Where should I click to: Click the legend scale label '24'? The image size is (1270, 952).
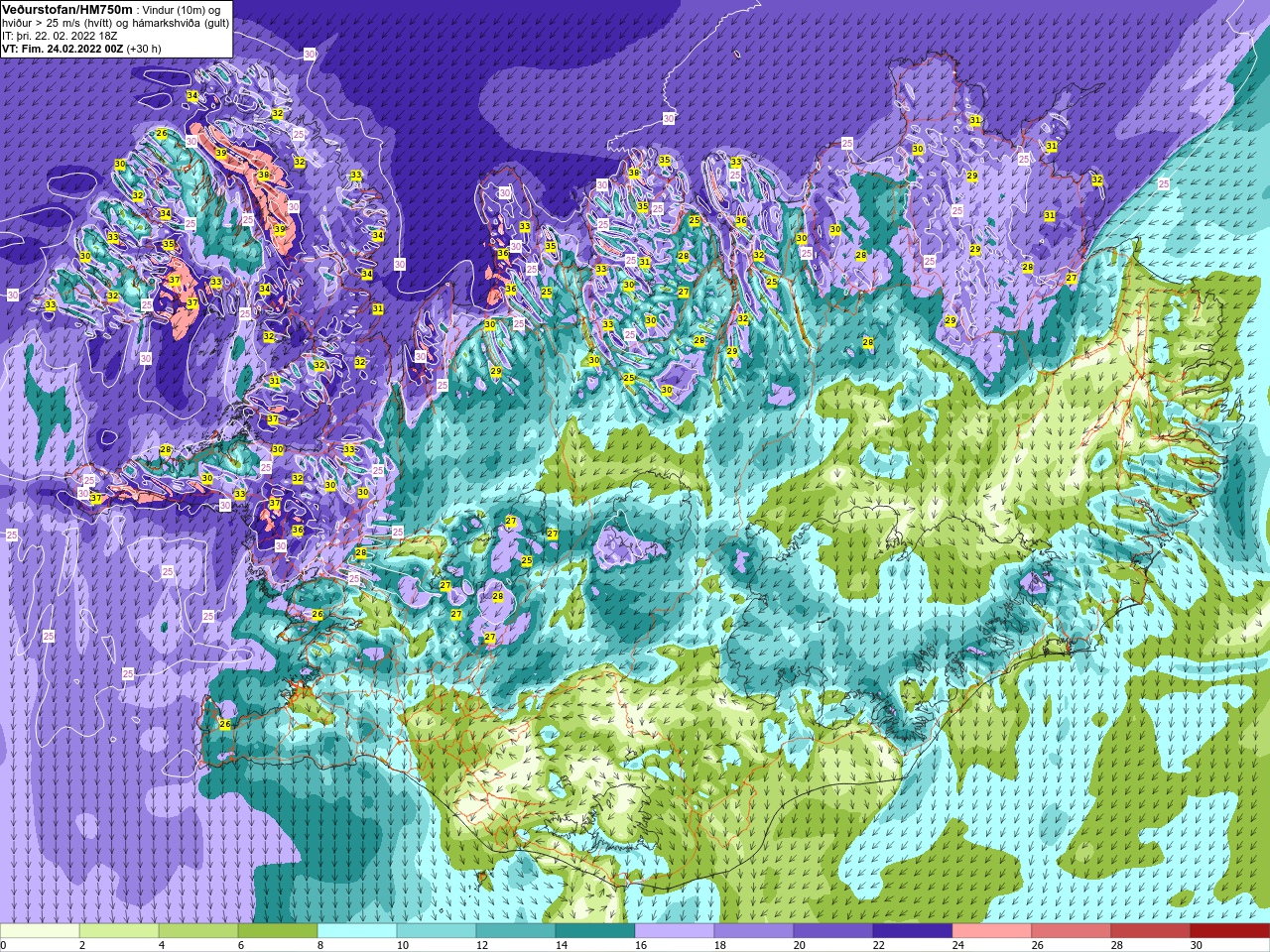click(958, 945)
